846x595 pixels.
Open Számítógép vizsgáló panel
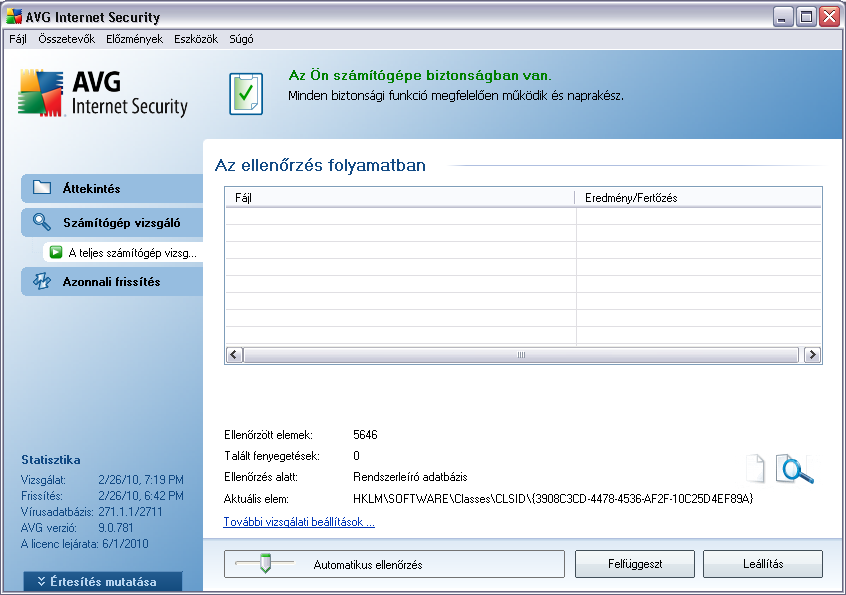[112, 222]
